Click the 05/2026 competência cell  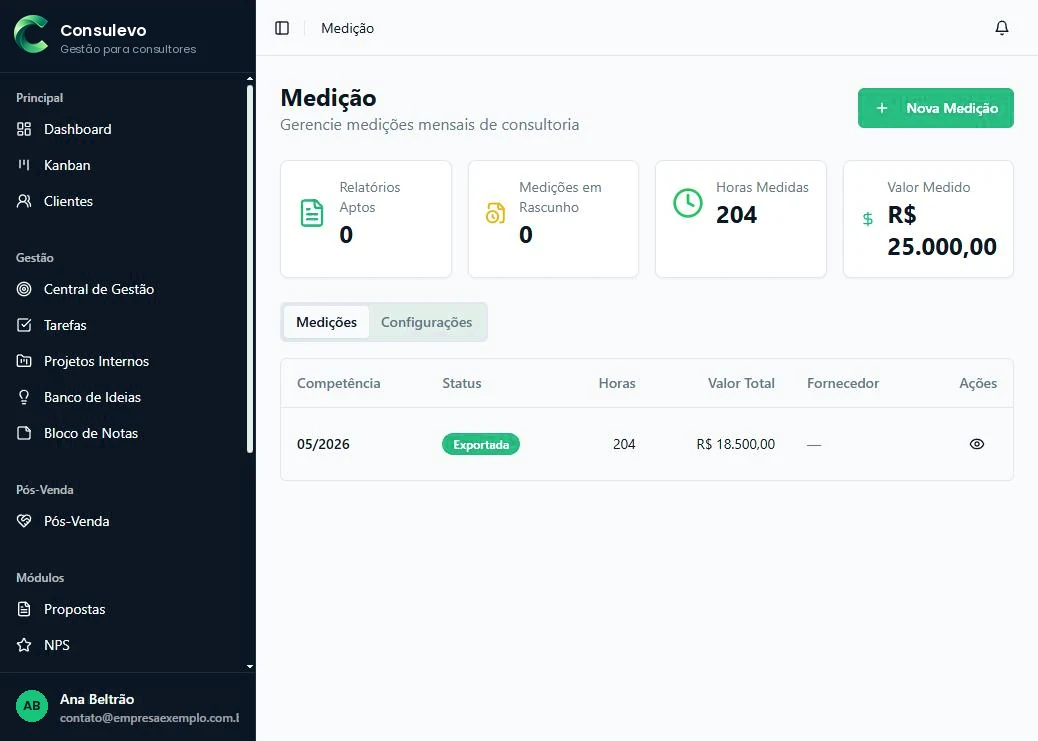[323, 444]
